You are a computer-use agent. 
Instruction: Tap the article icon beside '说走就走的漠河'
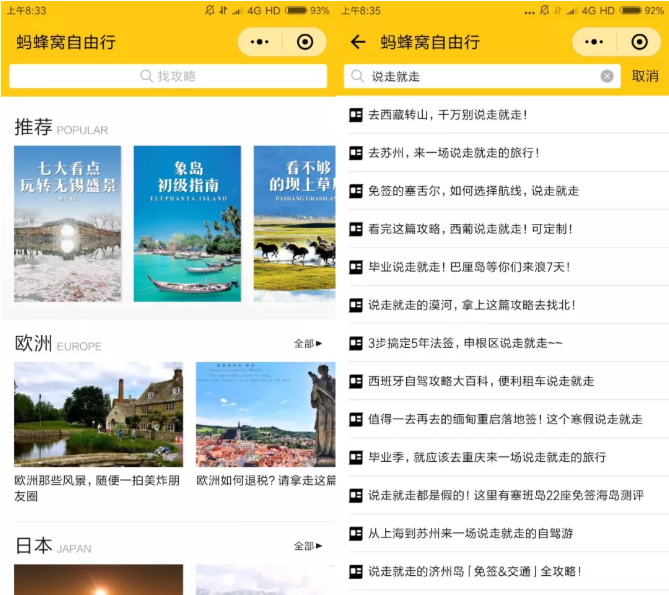(356, 305)
